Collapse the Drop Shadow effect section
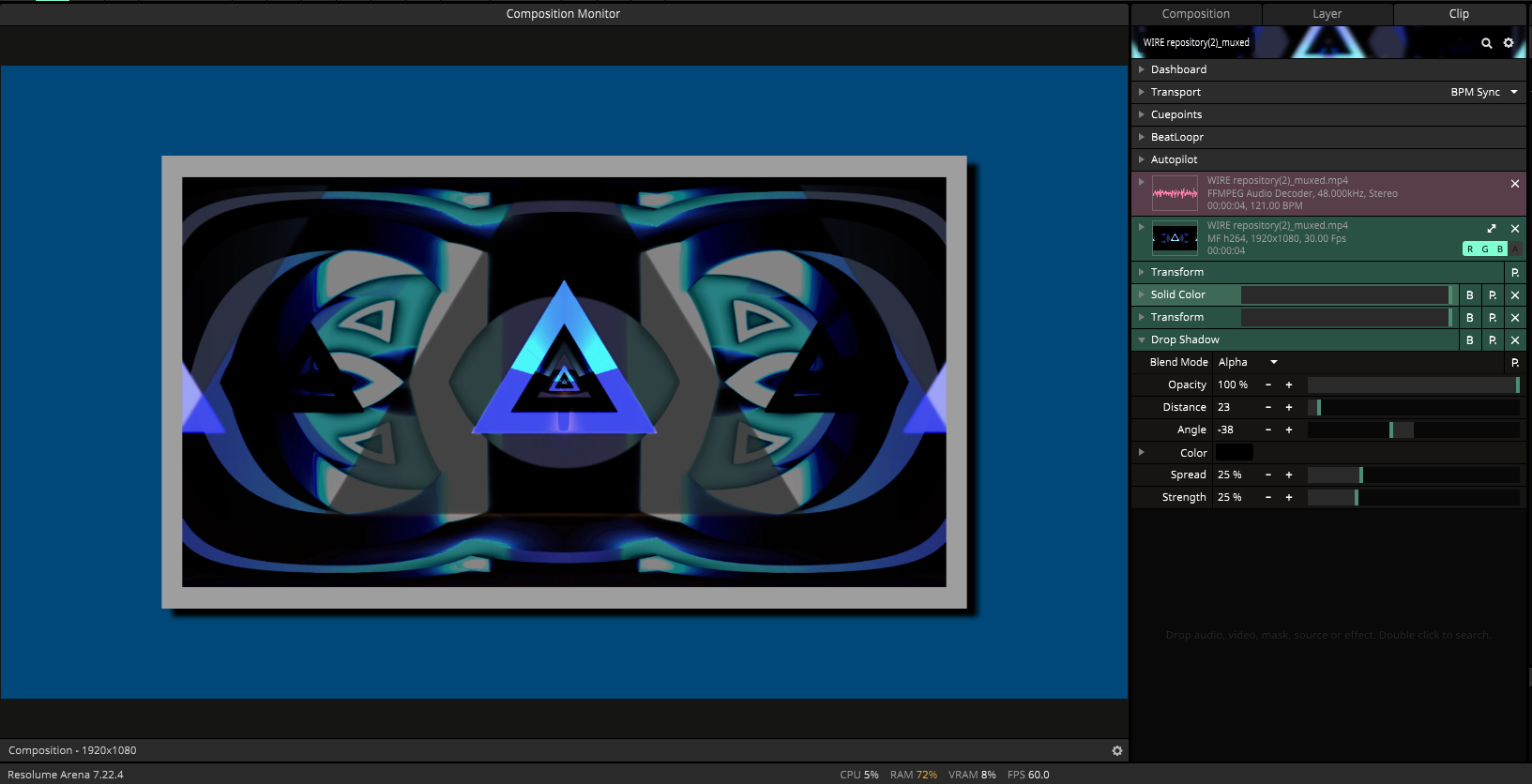 point(1142,340)
